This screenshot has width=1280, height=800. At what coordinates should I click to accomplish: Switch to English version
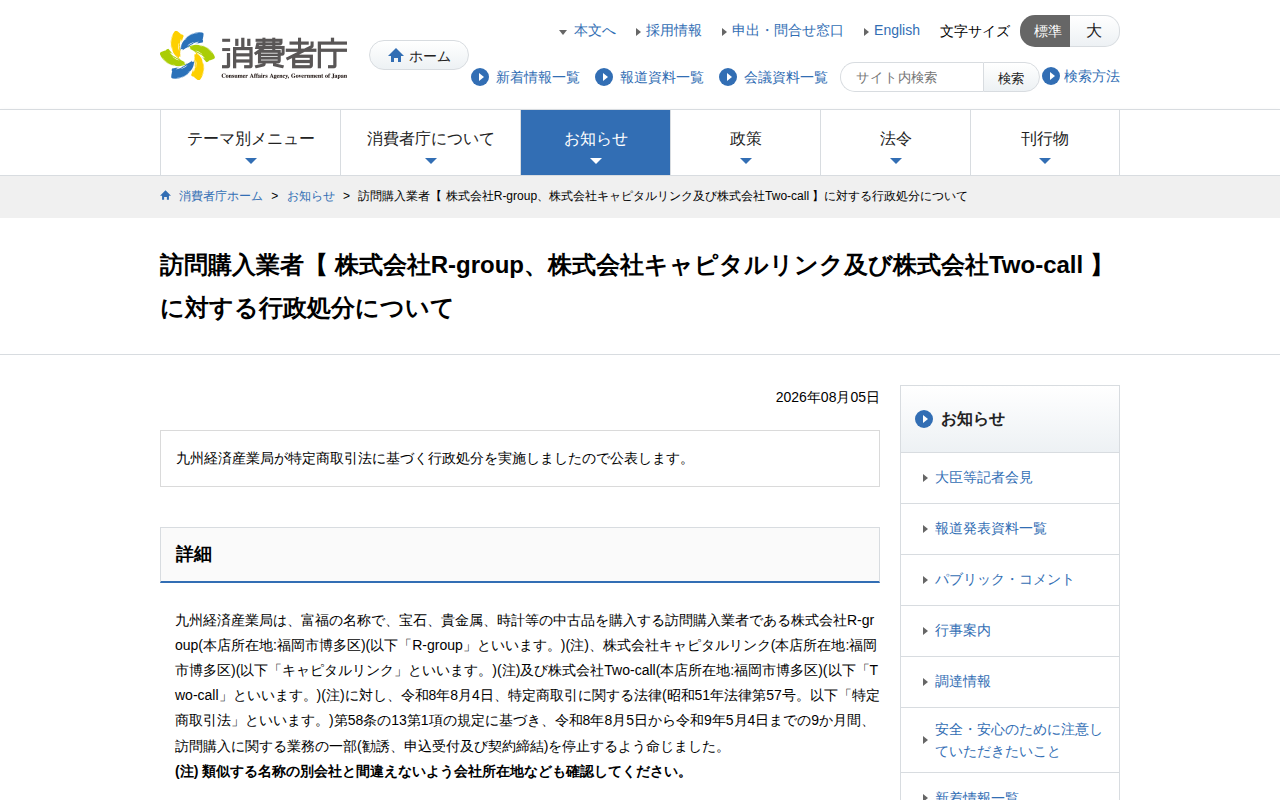click(x=896, y=31)
